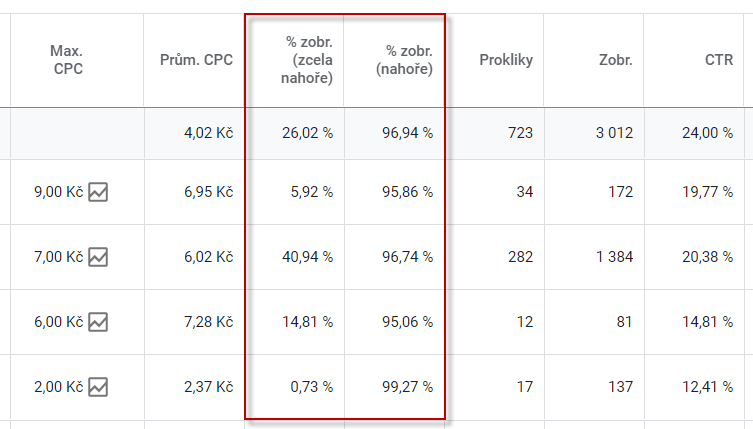This screenshot has height=429, width=753.
Task: Sort table by CTR column header
Action: point(719,60)
